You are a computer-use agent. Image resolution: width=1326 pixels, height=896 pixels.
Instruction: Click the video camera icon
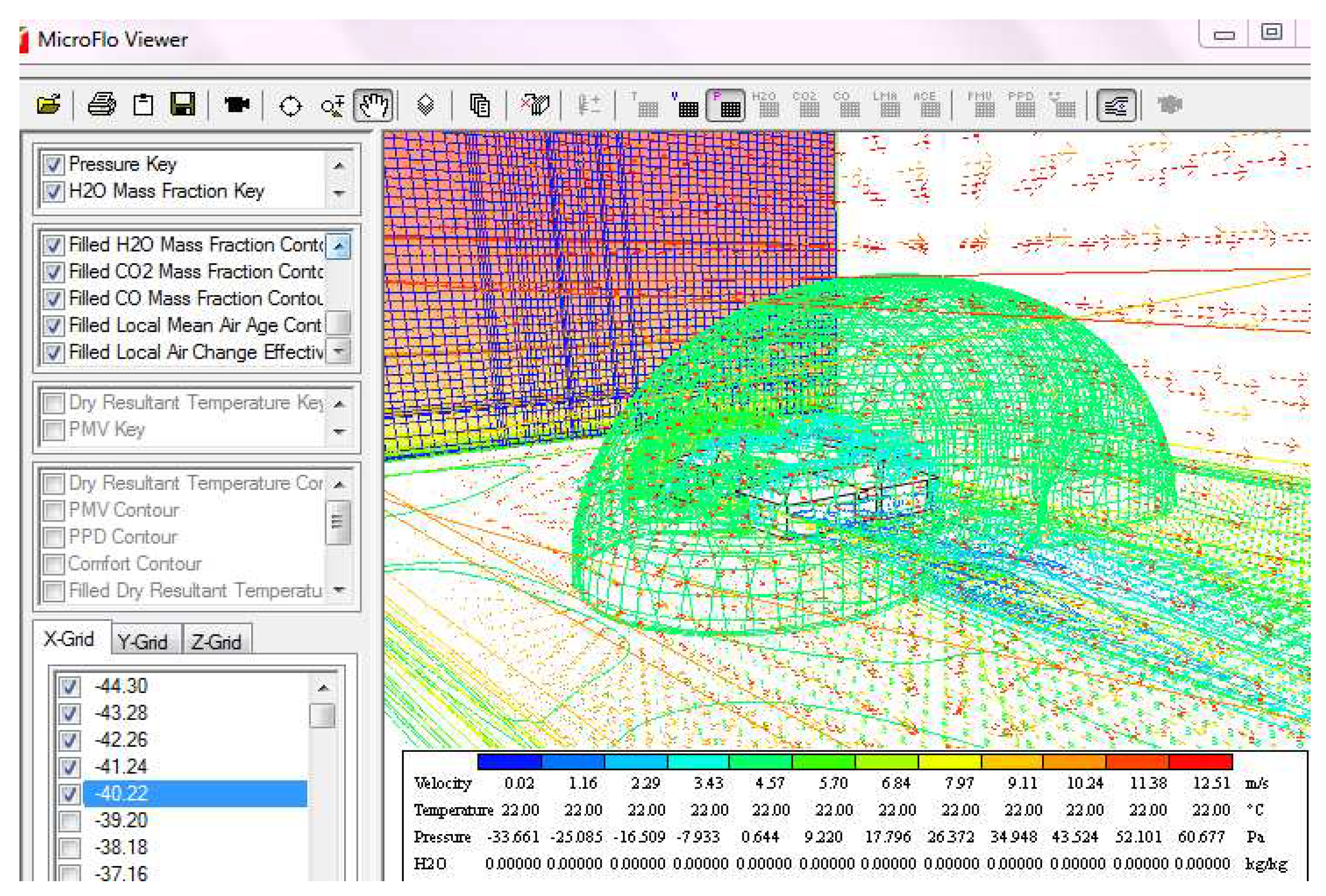tap(236, 105)
